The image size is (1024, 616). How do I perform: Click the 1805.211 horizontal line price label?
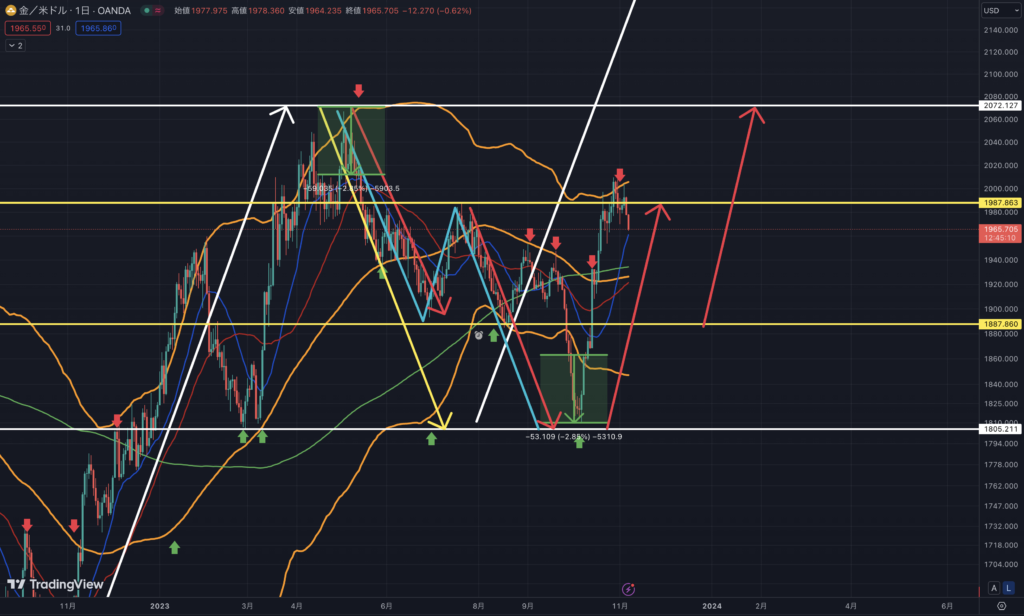tap(1000, 429)
